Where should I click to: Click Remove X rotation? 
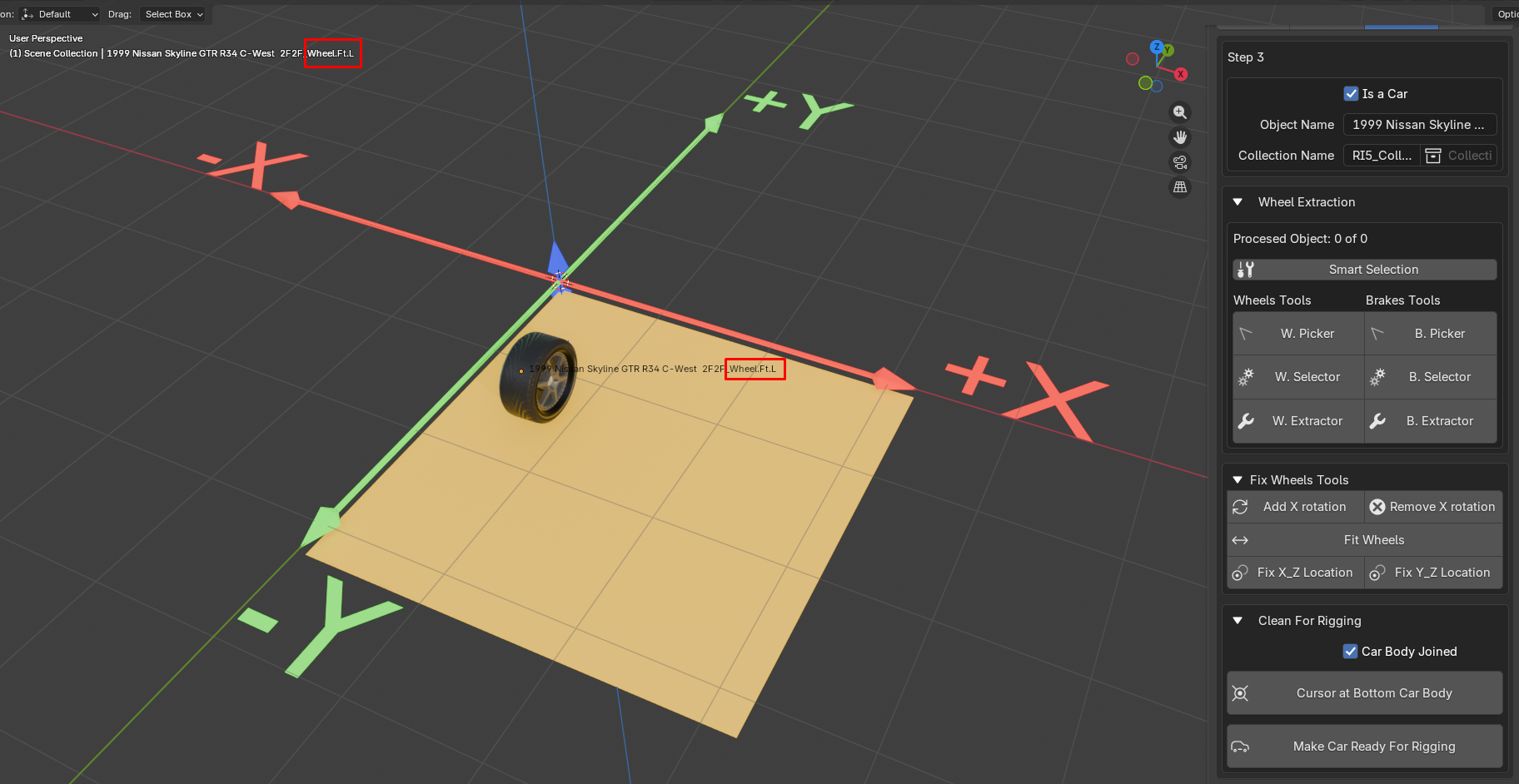tap(1433, 507)
